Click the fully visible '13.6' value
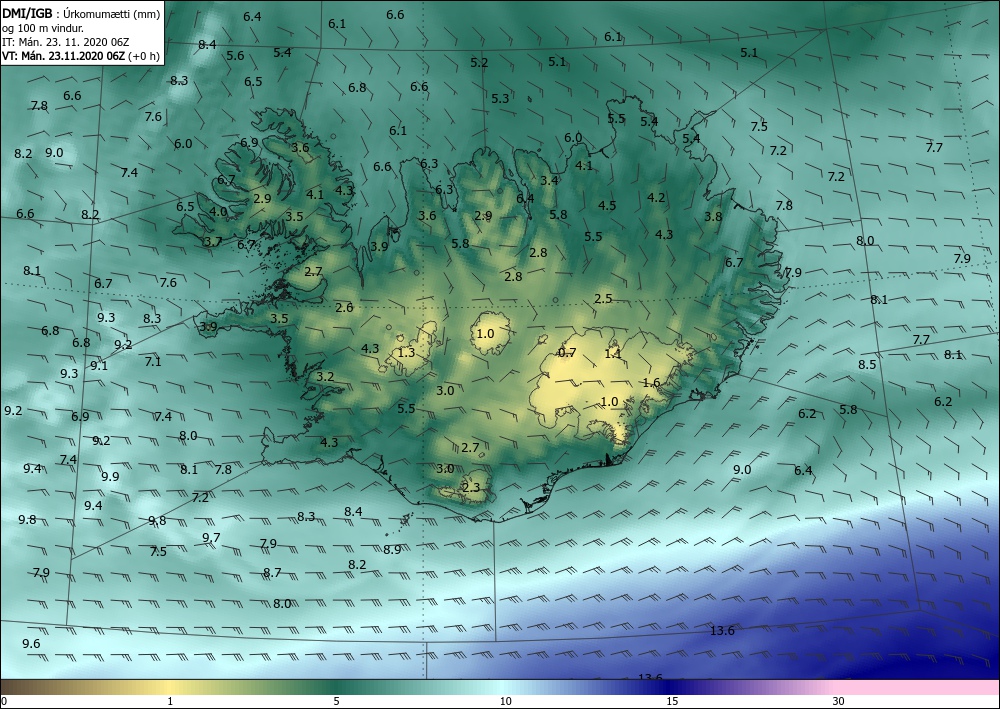 723,631
